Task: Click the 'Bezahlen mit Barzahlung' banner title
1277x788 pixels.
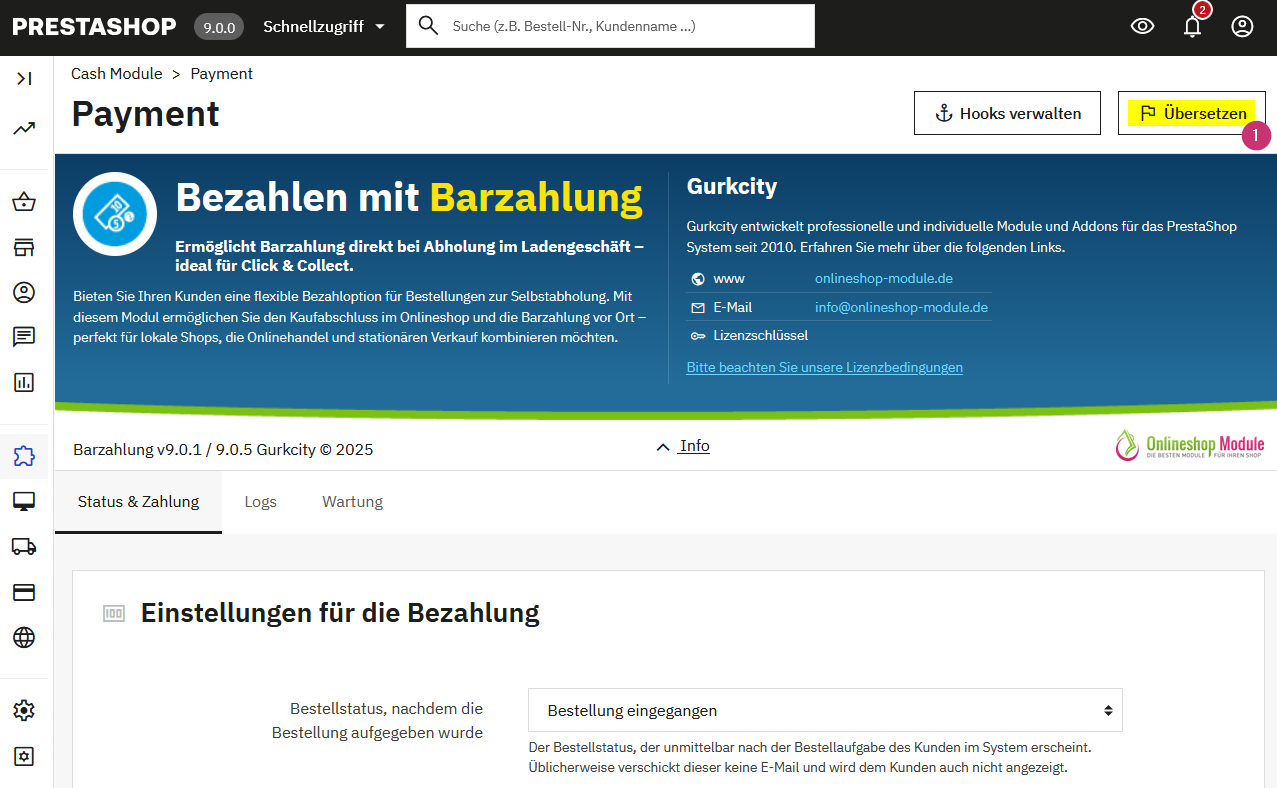Action: (409, 198)
